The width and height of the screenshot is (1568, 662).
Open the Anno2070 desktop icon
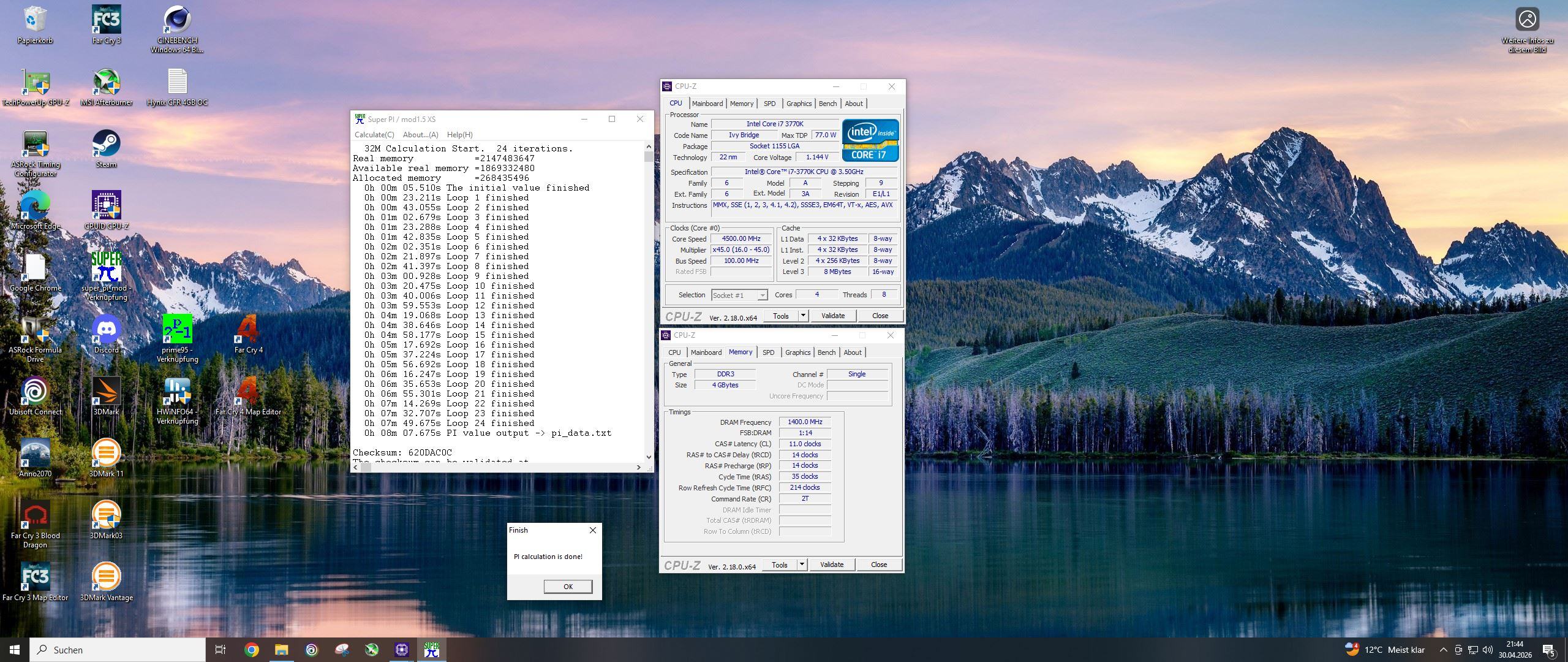point(35,458)
